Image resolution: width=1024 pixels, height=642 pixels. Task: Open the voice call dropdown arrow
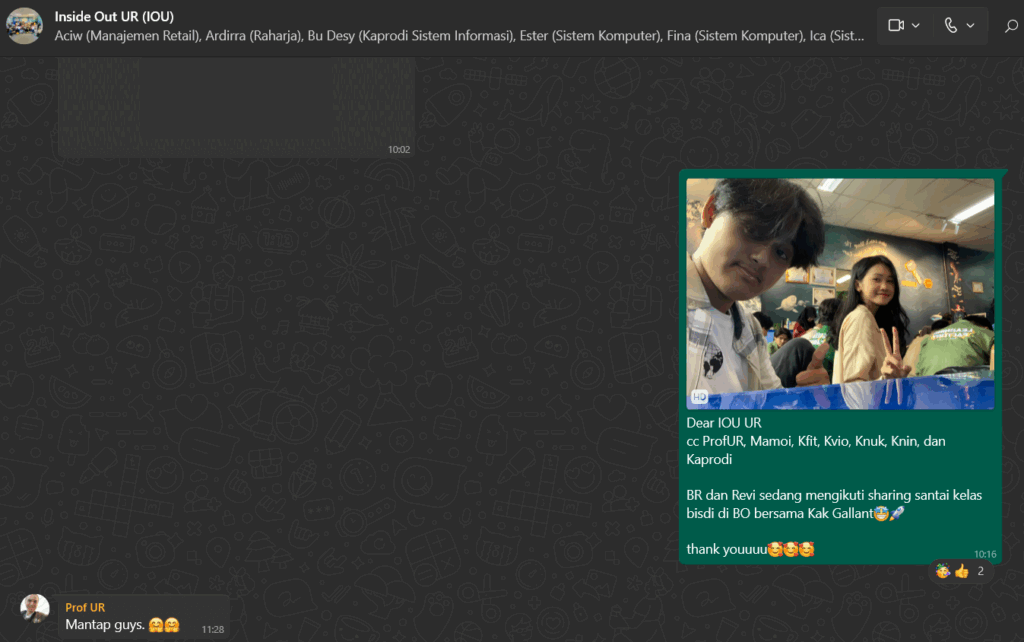970,25
